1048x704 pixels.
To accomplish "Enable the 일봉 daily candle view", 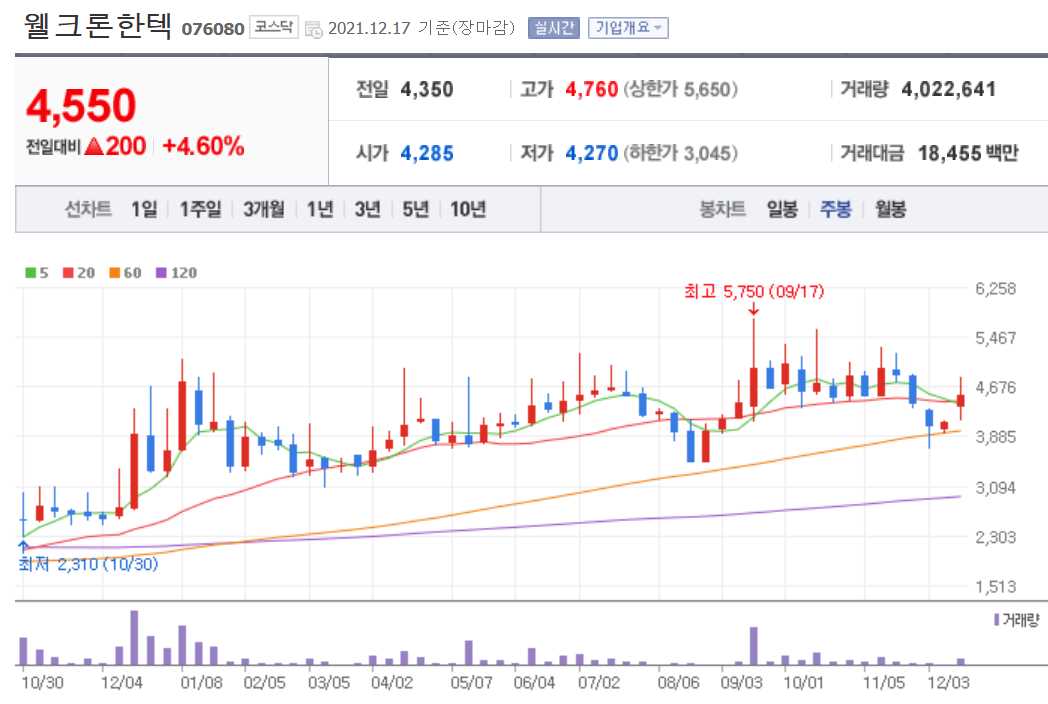I will click(781, 209).
